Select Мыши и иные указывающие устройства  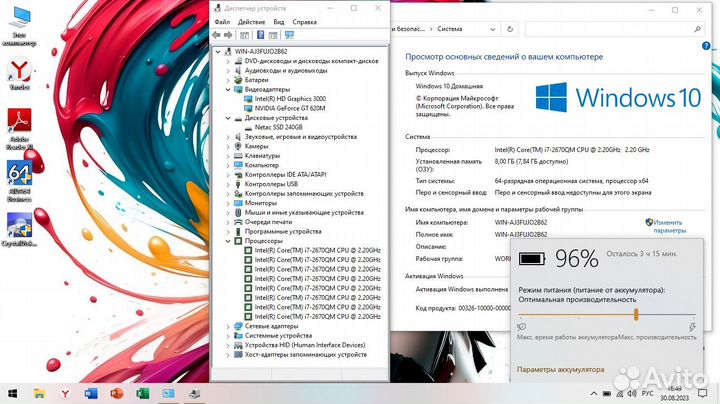point(304,213)
